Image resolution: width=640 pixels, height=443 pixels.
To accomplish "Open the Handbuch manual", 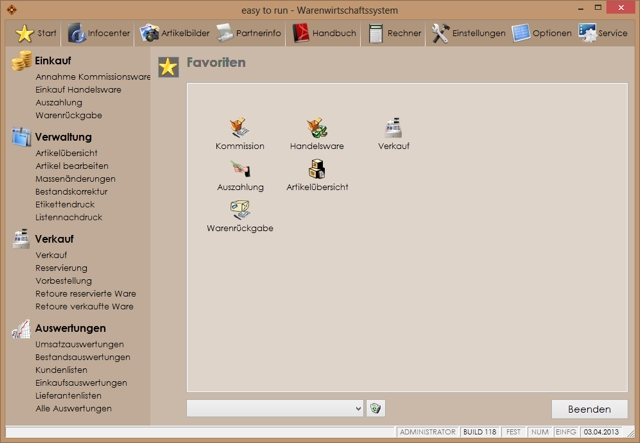I will tap(323, 33).
